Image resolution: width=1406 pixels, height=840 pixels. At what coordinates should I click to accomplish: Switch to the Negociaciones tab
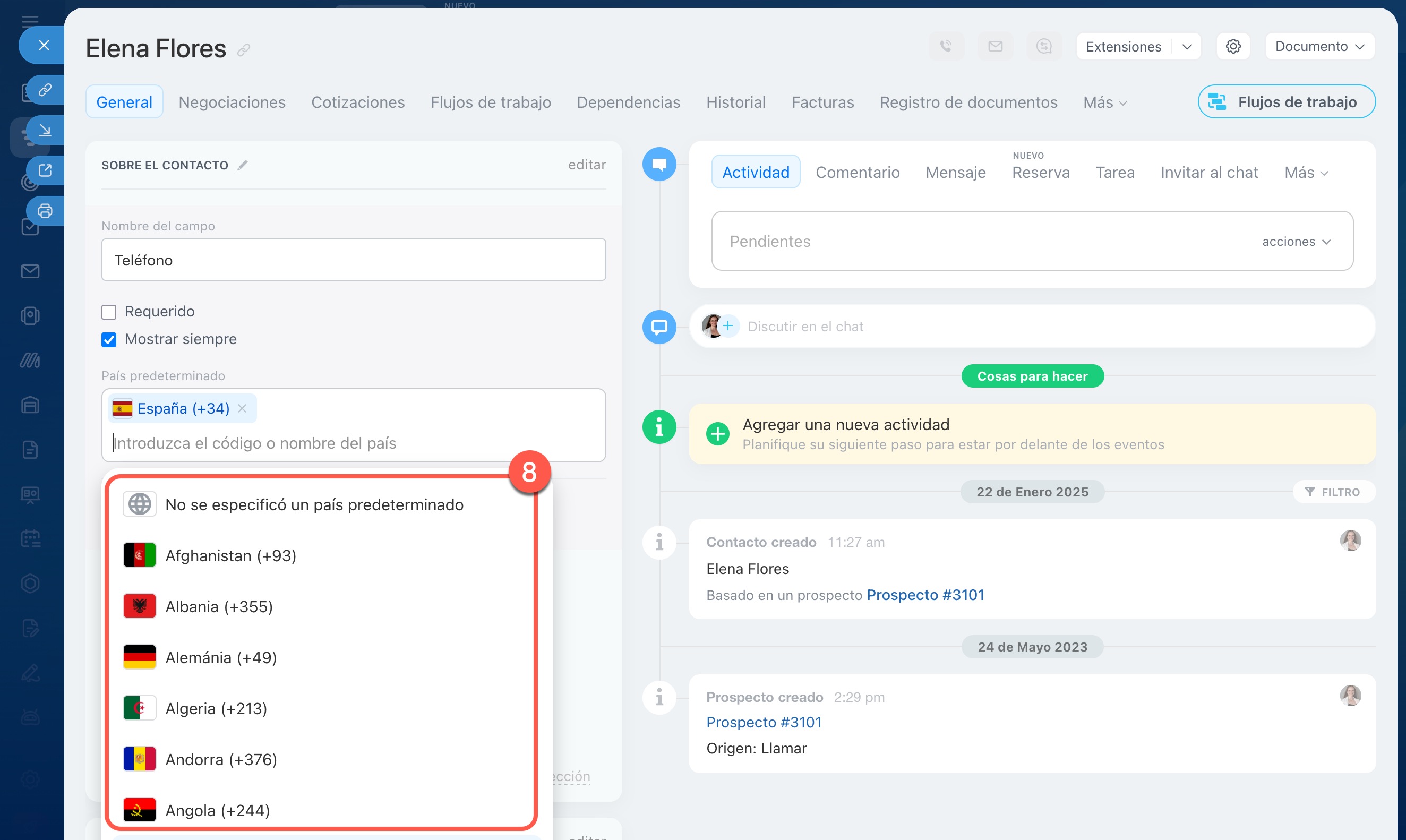click(x=232, y=102)
